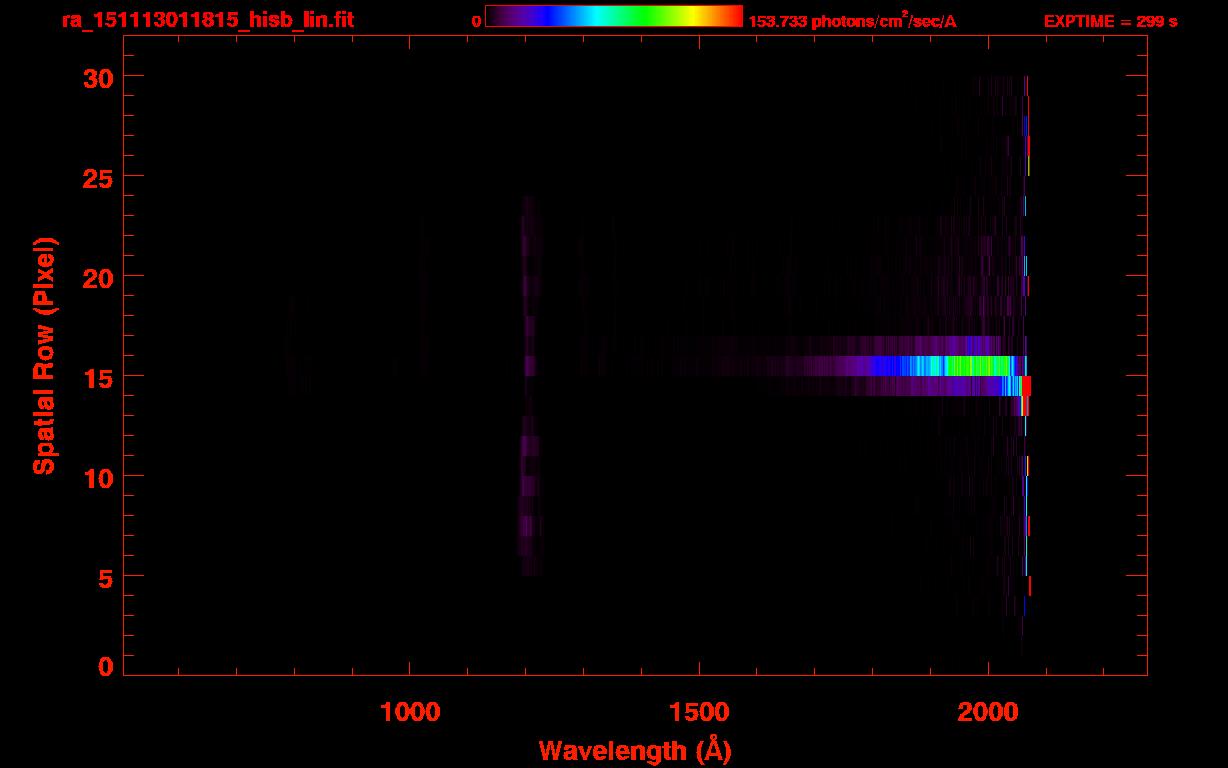Viewport: 1228px width, 768px height.
Task: Click the red end of the color bar
Action: click(730, 16)
